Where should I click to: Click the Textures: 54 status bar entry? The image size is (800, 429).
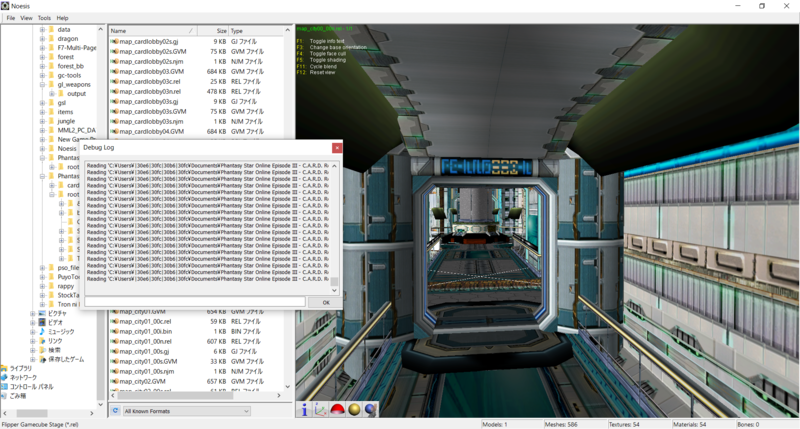624,424
